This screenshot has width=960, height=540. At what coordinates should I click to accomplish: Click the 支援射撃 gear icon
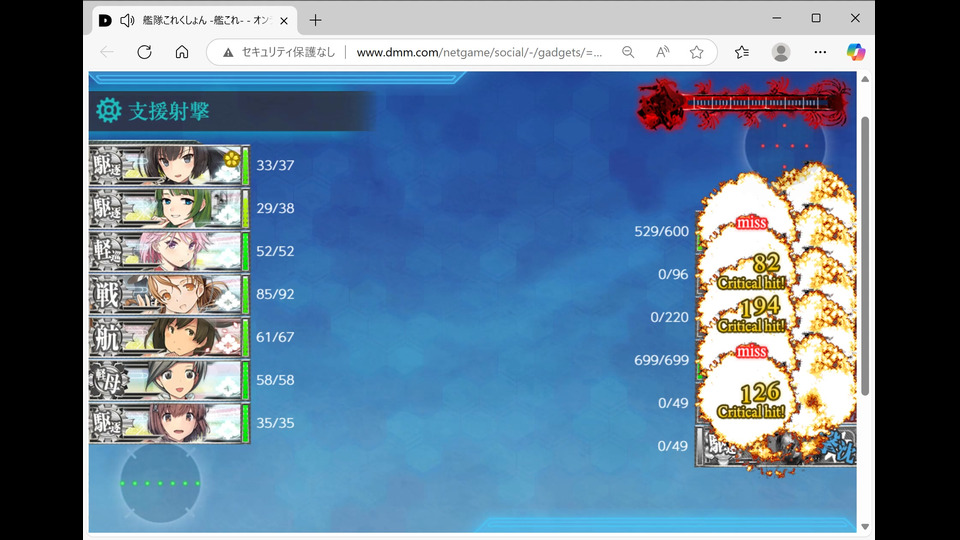[108, 110]
